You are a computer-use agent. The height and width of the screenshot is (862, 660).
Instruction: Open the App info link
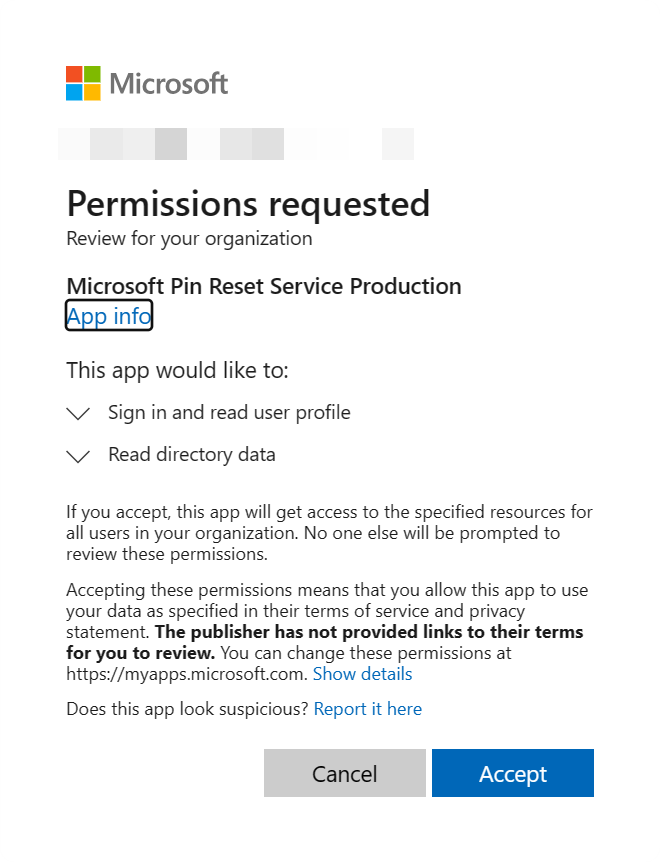click(x=109, y=317)
